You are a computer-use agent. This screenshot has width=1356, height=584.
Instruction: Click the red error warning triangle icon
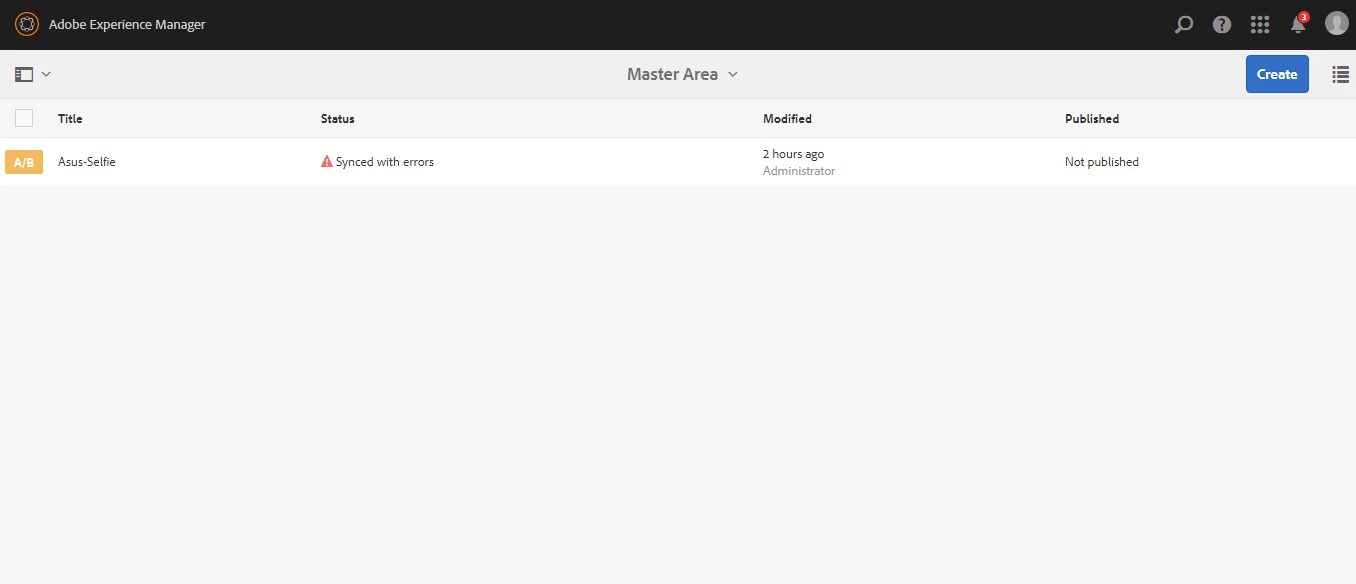[x=327, y=161]
